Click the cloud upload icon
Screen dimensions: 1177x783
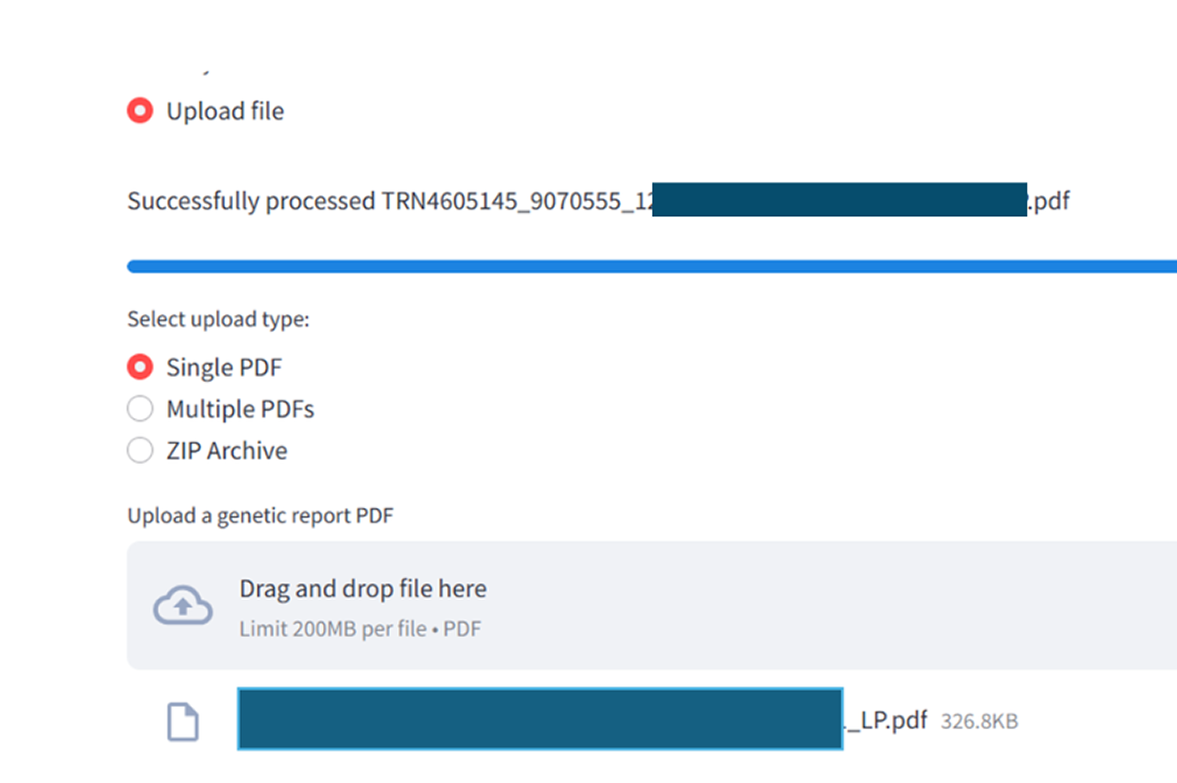182,605
